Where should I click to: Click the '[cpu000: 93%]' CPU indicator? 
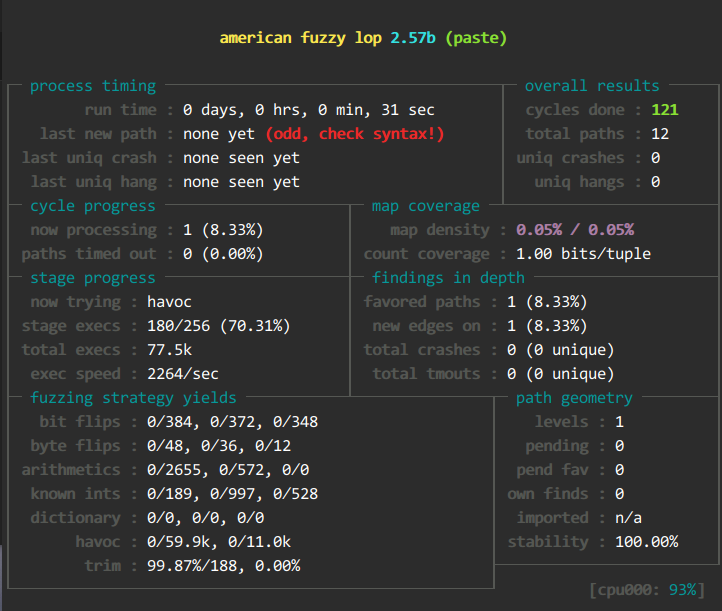(x=647, y=590)
